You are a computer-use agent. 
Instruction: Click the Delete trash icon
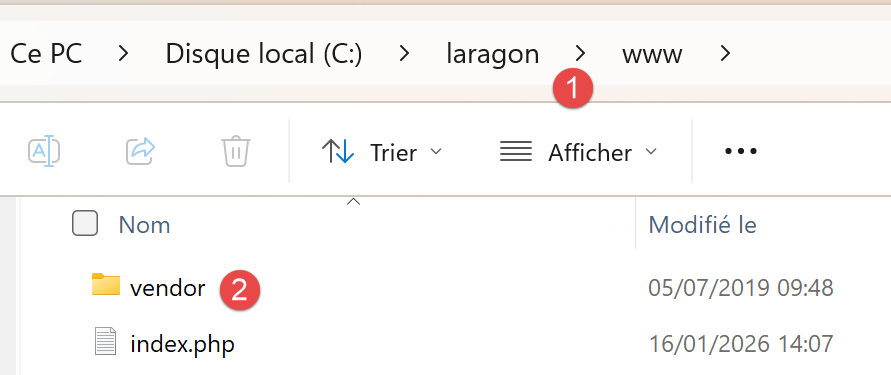click(x=236, y=151)
